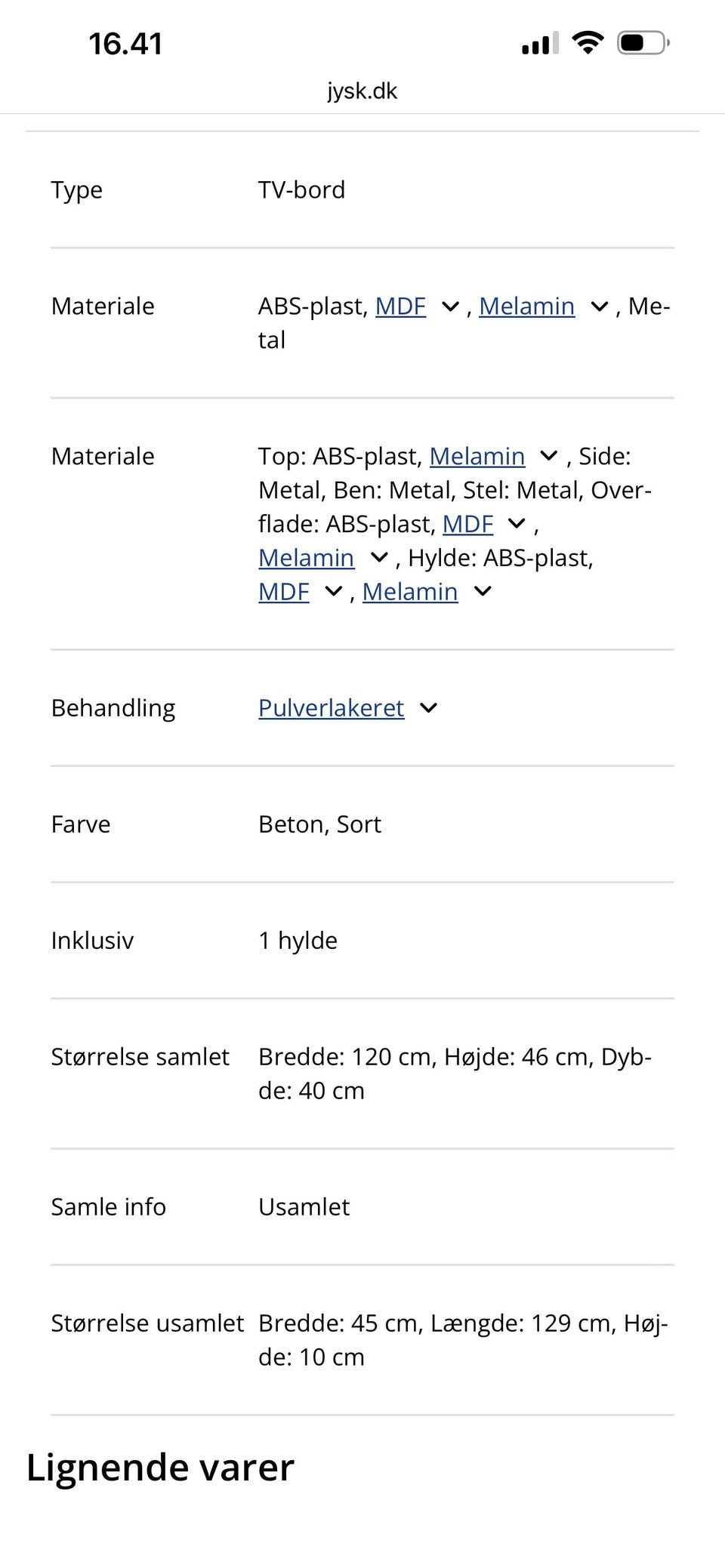Expand the Melamin chevron after Top: ABS-plast
Screen dimensions: 725x1568
click(548, 456)
